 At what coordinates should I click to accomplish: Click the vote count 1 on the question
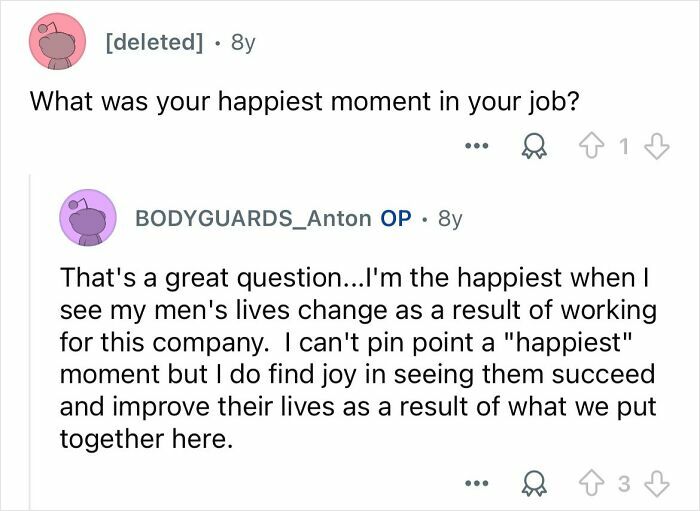tap(624, 146)
